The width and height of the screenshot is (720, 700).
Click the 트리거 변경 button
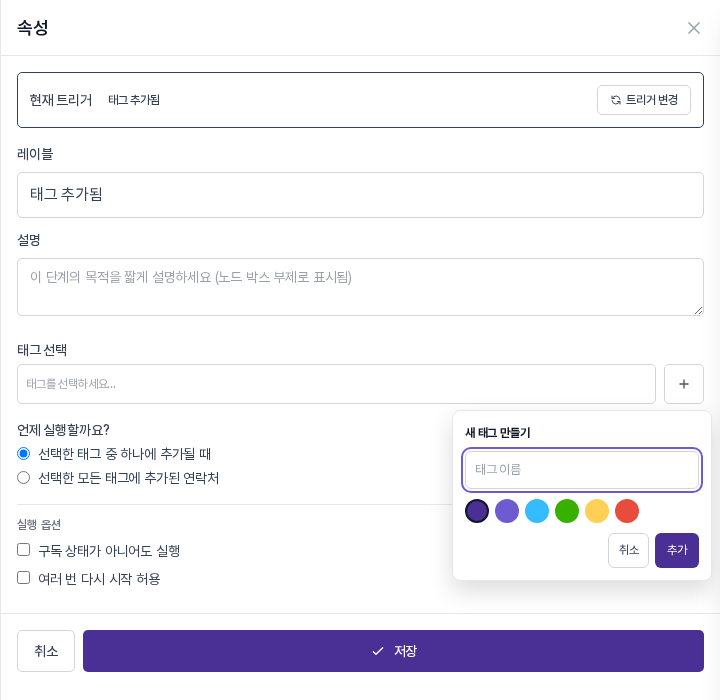click(x=643, y=100)
